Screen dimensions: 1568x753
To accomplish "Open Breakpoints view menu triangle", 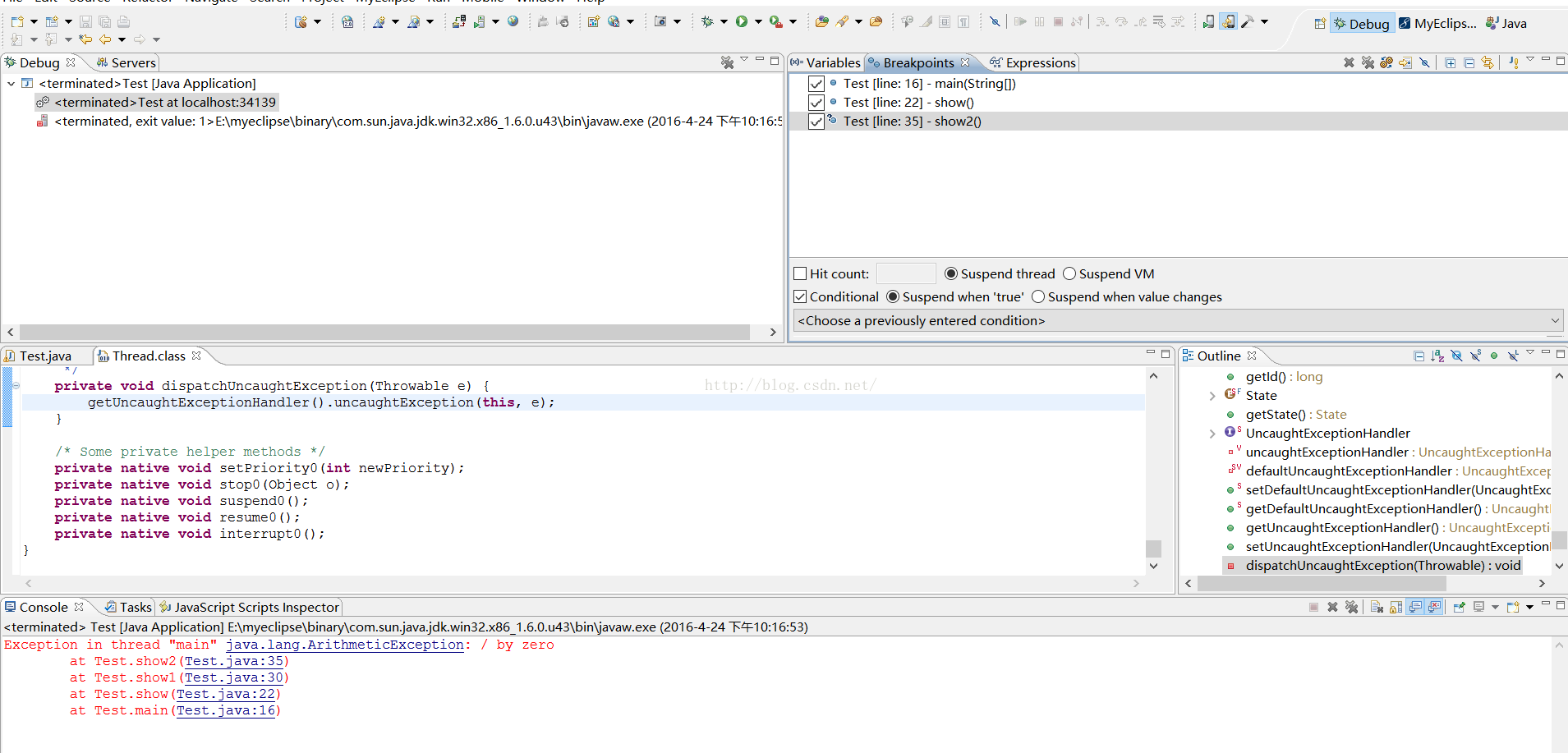I will coord(1530,60).
